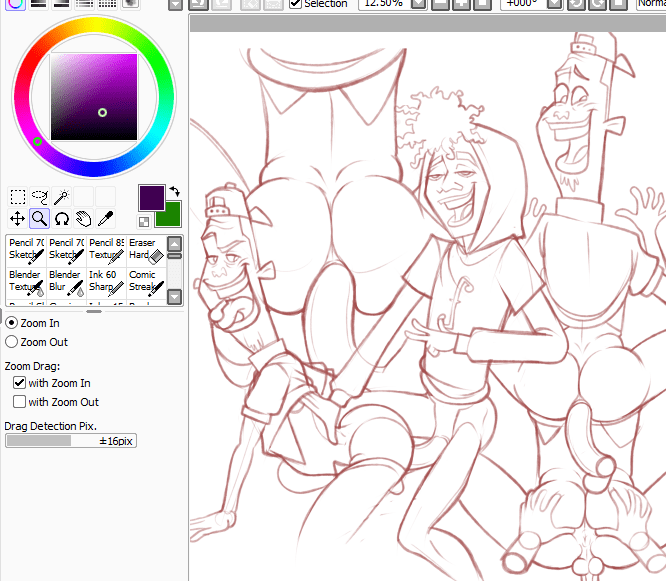Select the Zoom Out radio option
This screenshot has height=581, width=666.
pos(12,342)
